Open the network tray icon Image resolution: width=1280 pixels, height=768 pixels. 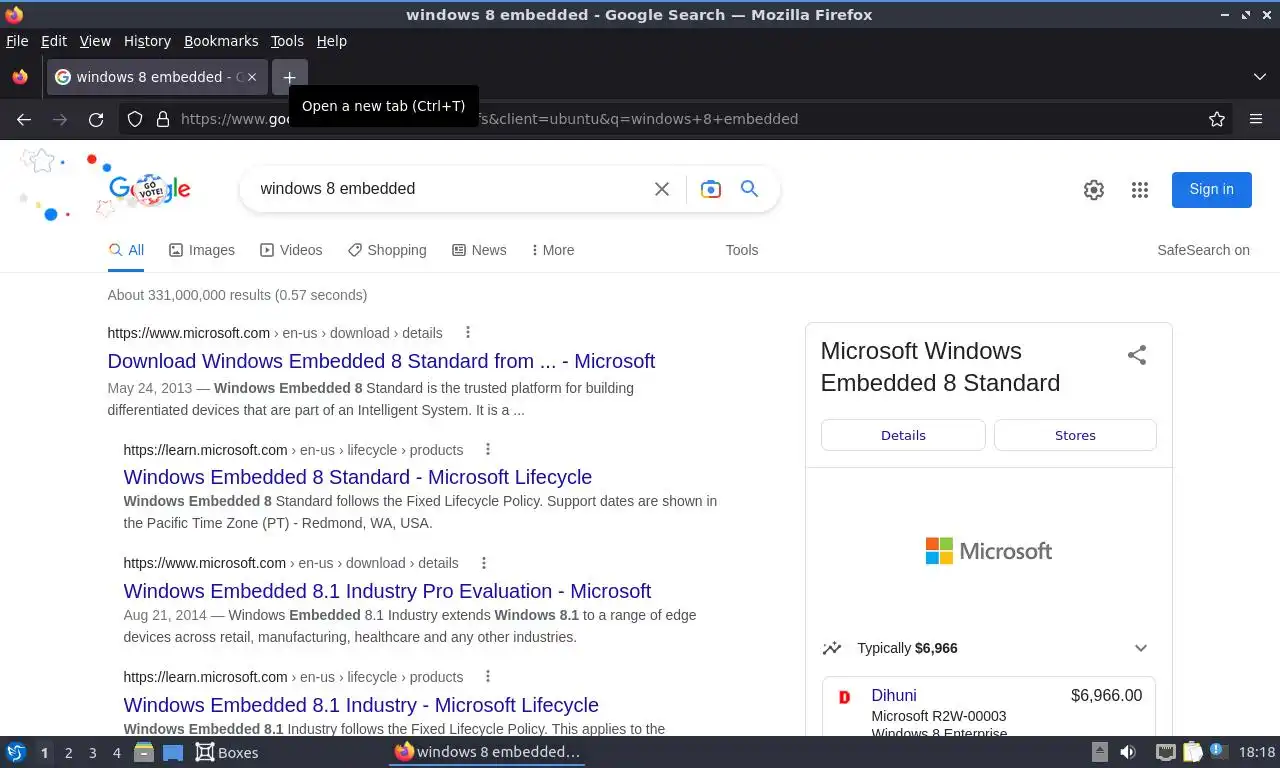click(x=1165, y=752)
